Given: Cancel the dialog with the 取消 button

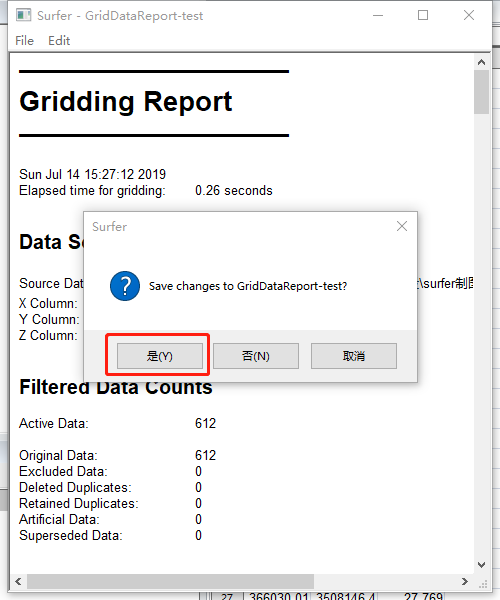Looking at the screenshot, I should [x=354, y=356].
